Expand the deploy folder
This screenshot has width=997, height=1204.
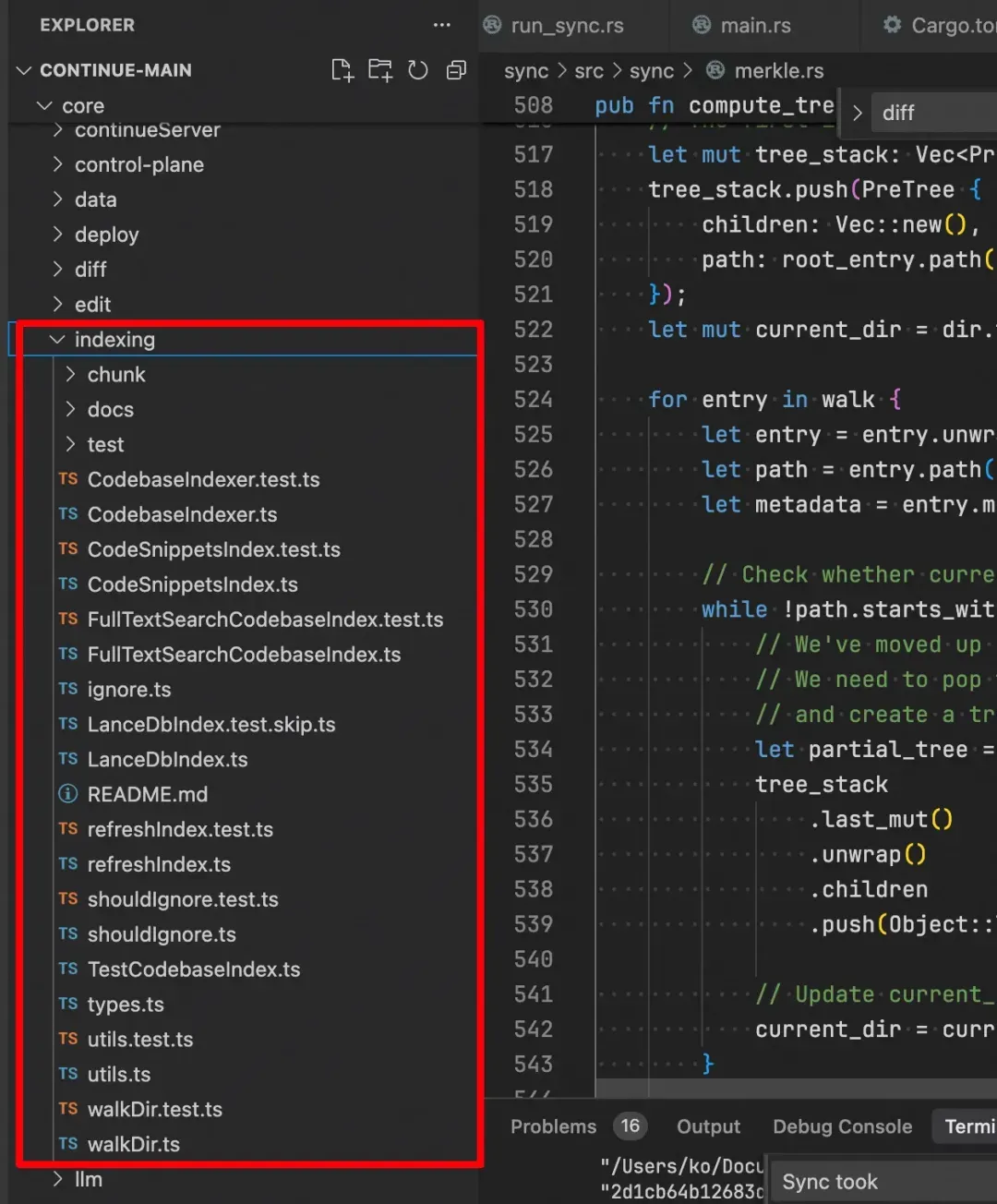coord(58,235)
